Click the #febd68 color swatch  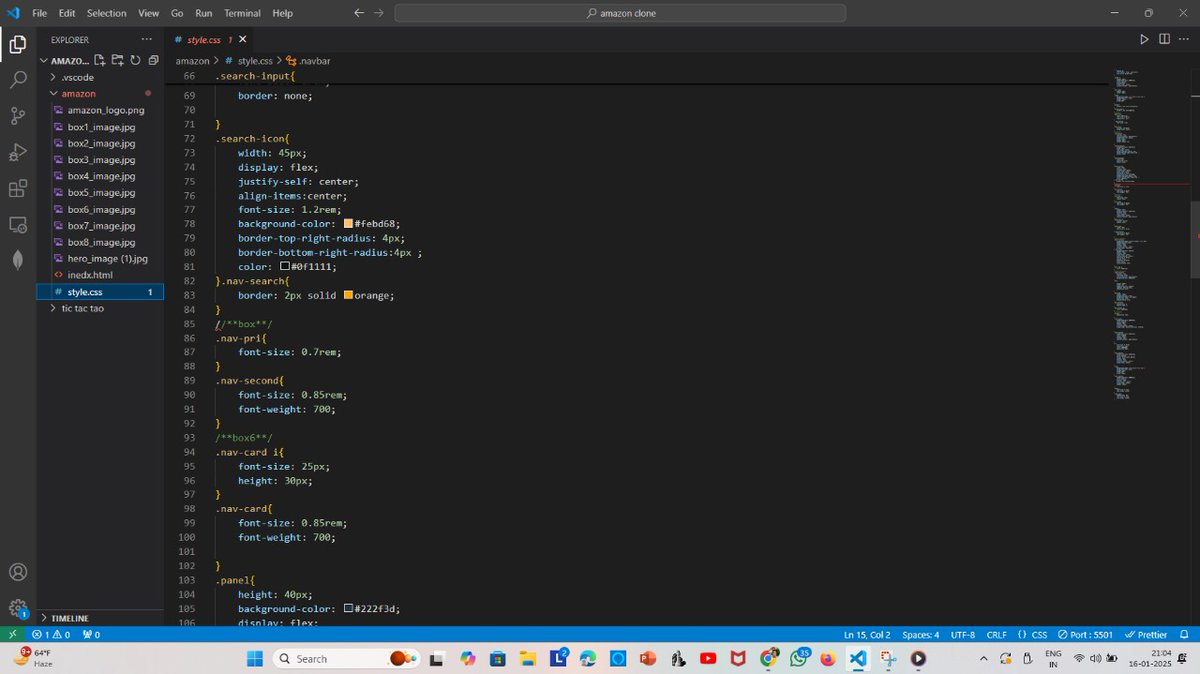(x=348, y=224)
